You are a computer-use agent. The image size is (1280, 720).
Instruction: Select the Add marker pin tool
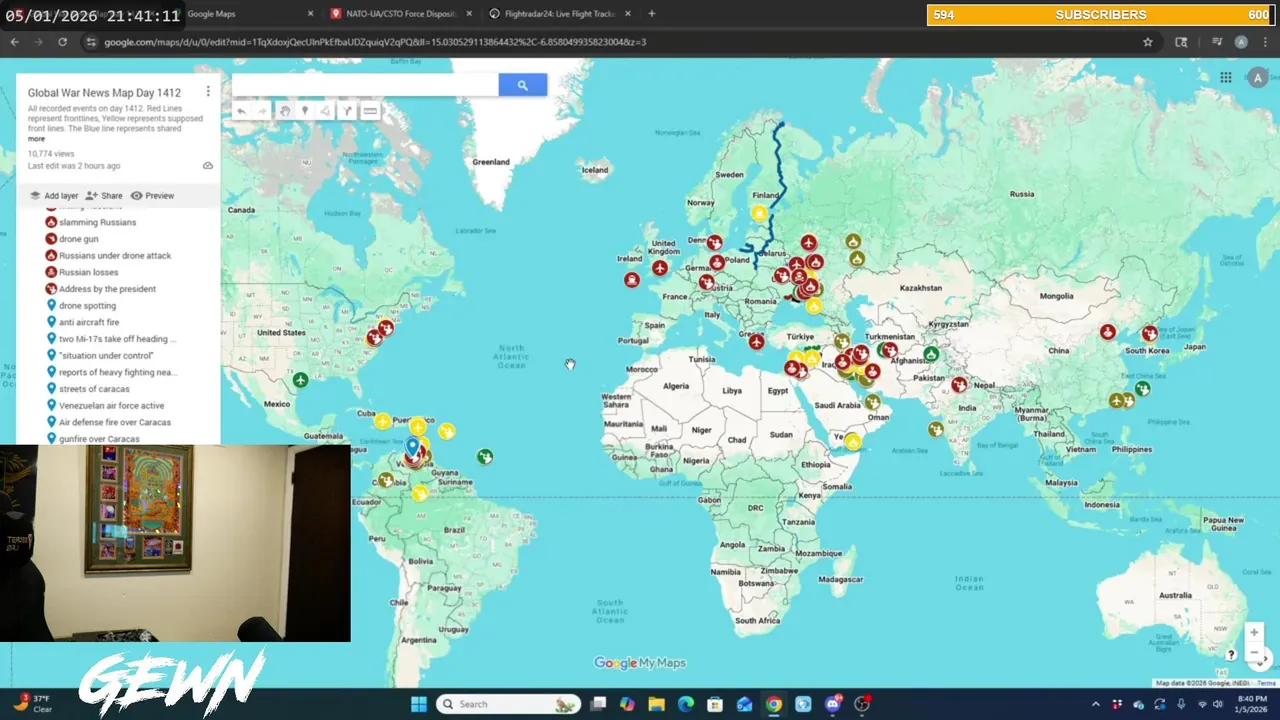coord(305,111)
